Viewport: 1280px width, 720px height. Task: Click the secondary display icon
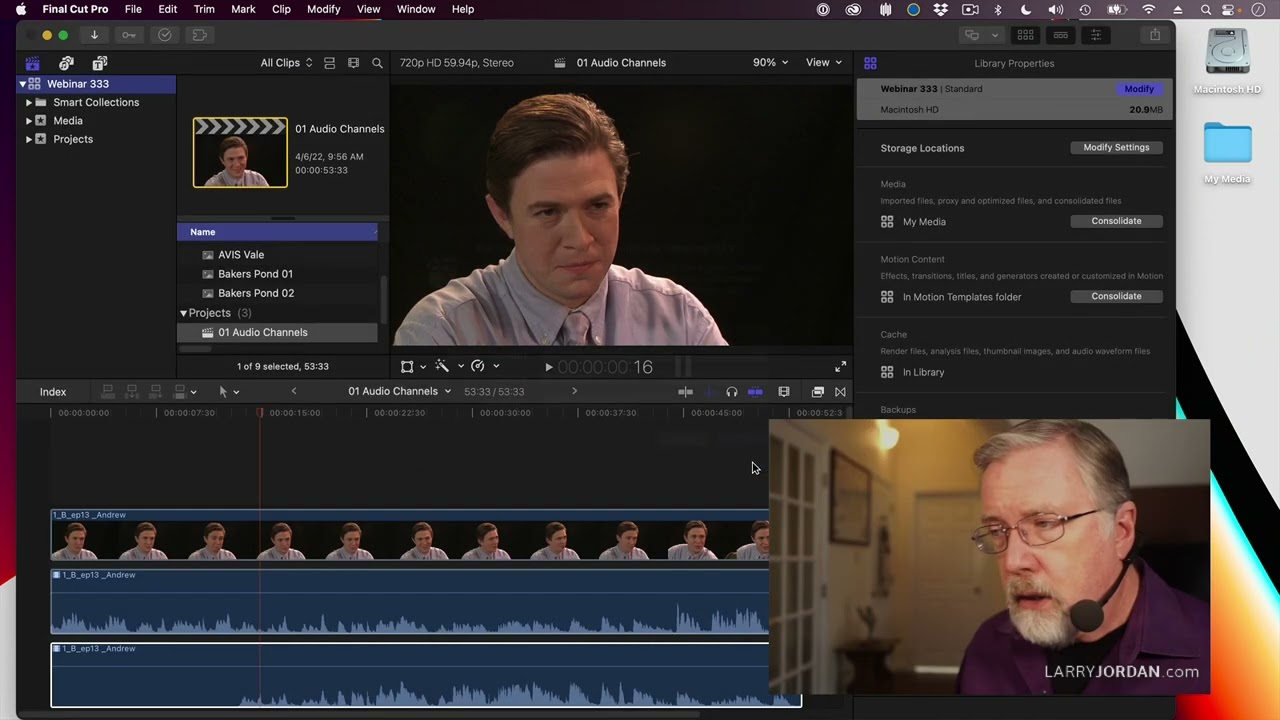972,35
